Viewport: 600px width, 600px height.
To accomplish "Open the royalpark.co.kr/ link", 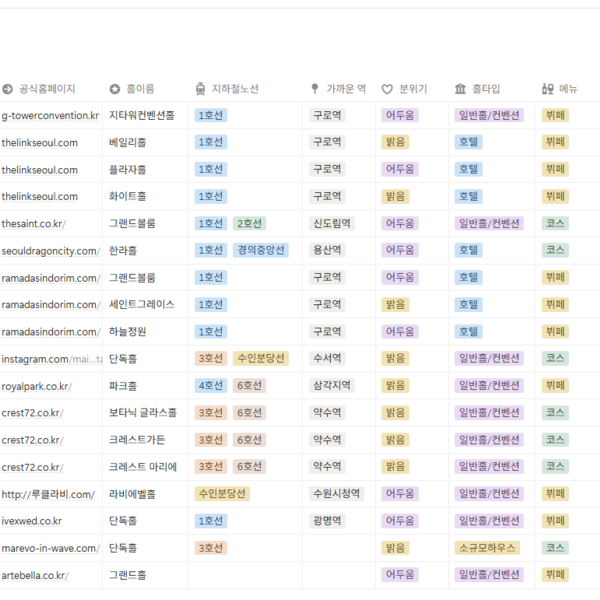I will (37, 386).
